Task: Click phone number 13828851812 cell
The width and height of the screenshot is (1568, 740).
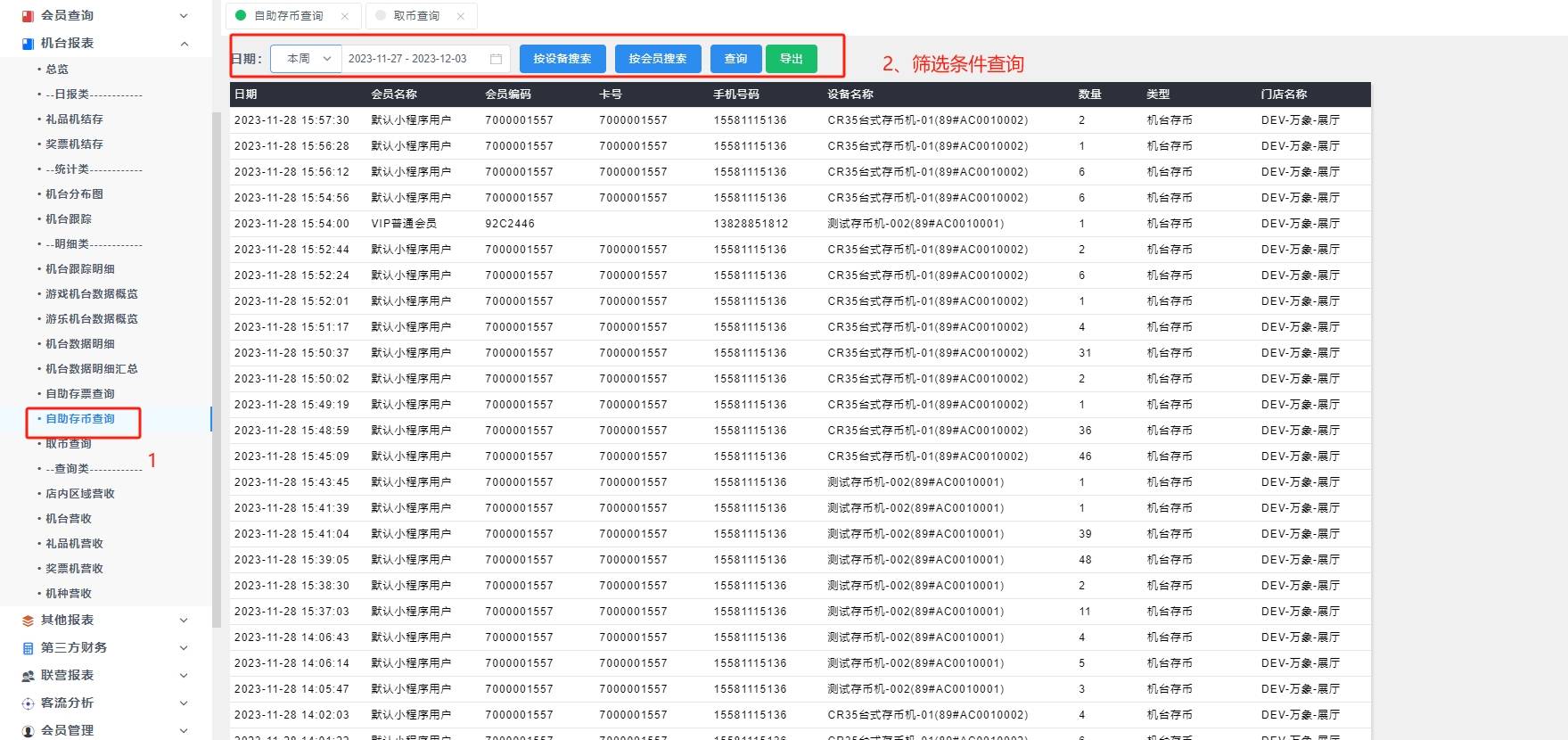Action: click(x=751, y=224)
